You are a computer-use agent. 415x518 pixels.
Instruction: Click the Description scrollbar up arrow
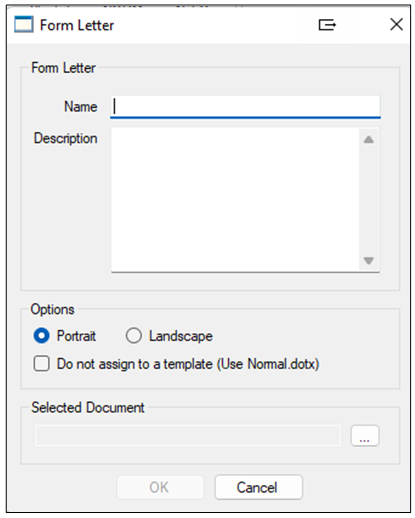point(368,139)
